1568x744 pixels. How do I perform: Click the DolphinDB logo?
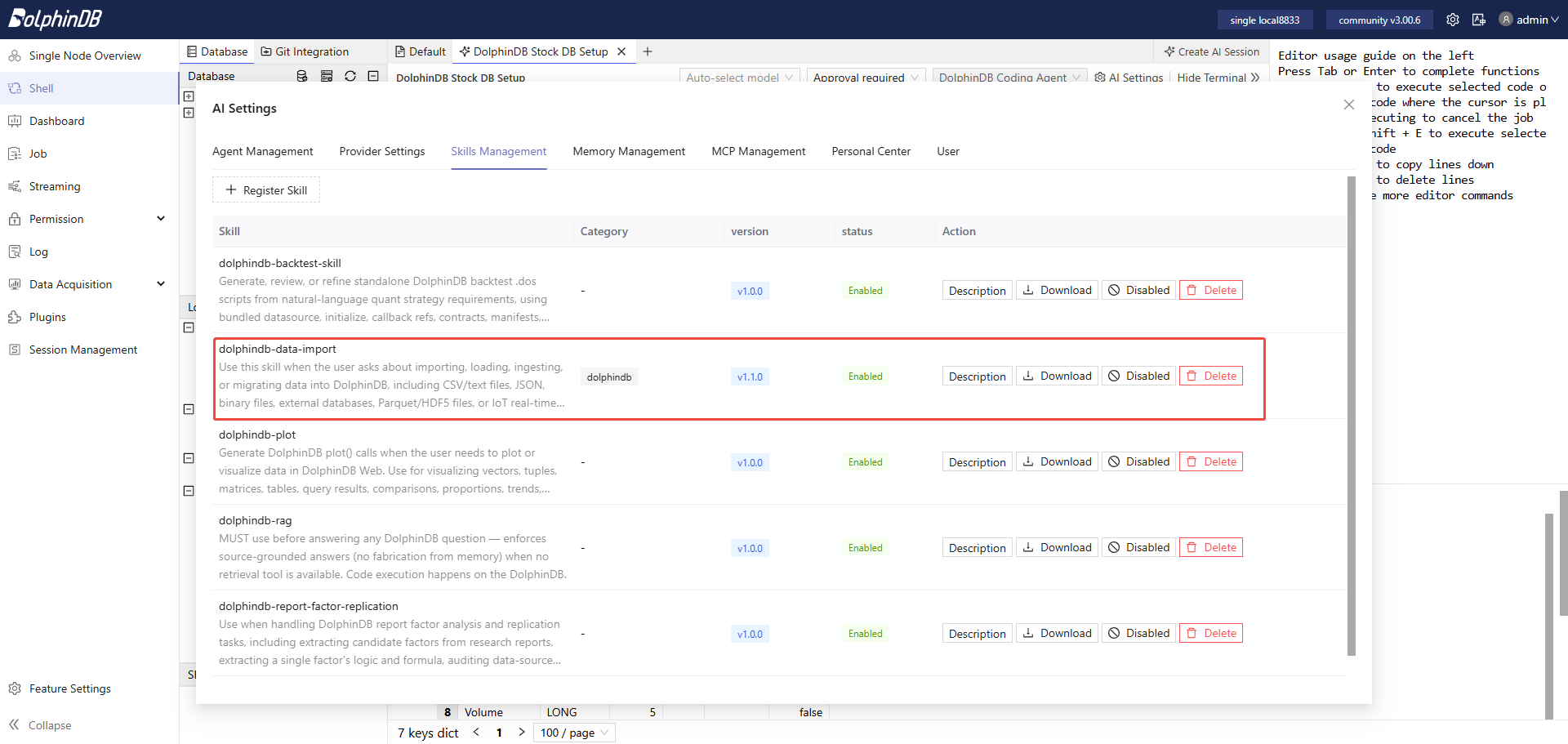[x=55, y=19]
